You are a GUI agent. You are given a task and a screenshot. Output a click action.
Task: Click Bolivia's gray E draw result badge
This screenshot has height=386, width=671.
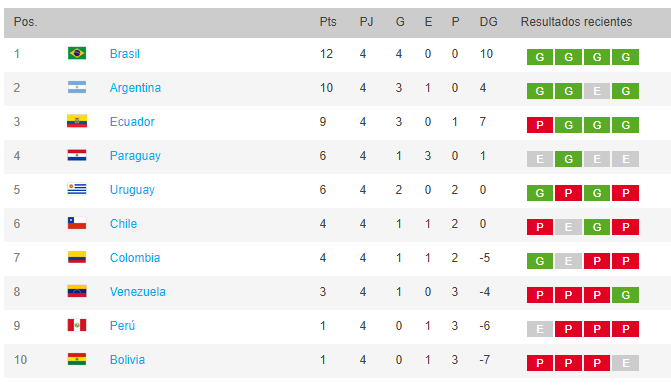[x=625, y=363]
